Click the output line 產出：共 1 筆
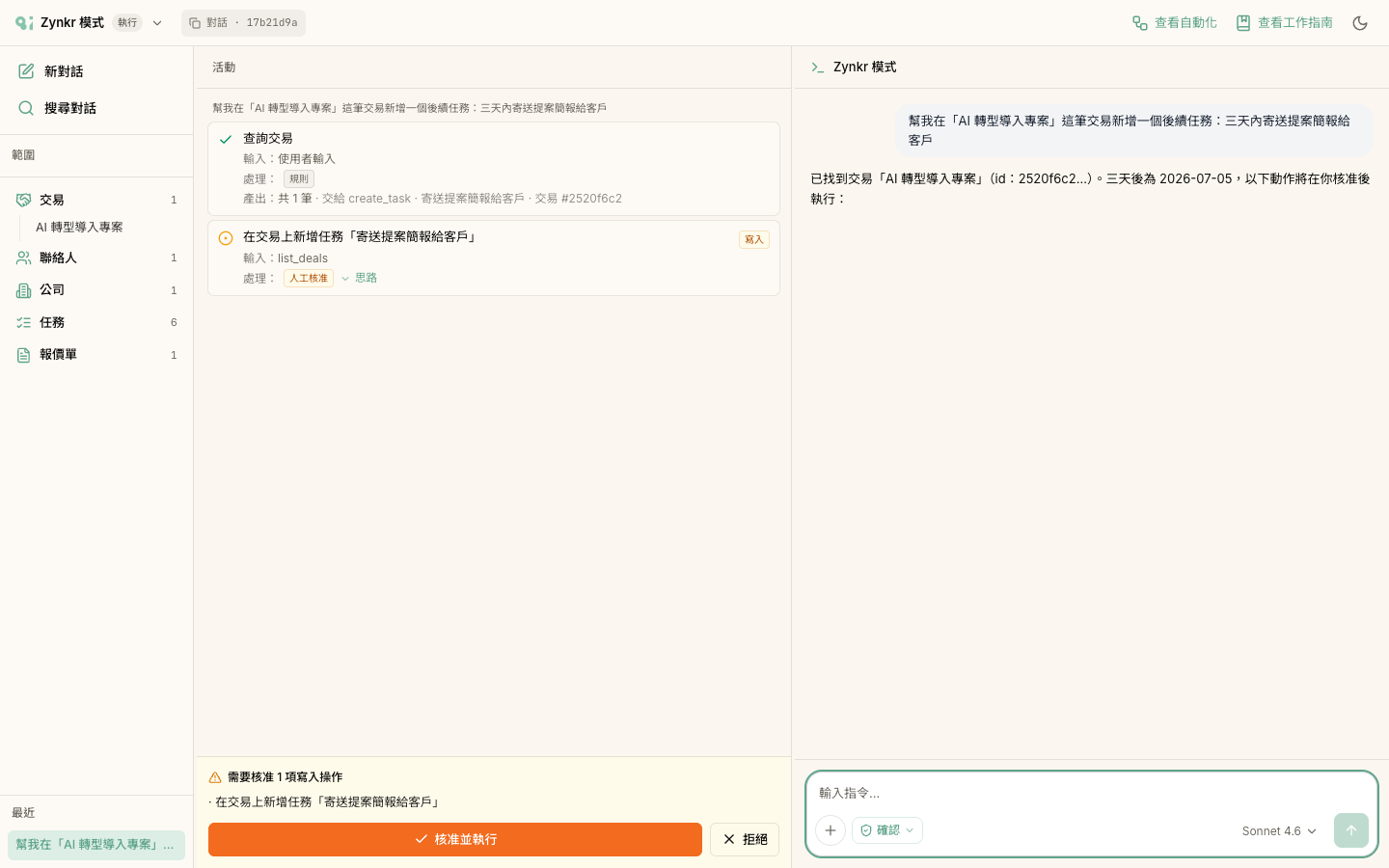Screen dimensions: 1389x868 pyautogui.click(x=432, y=199)
